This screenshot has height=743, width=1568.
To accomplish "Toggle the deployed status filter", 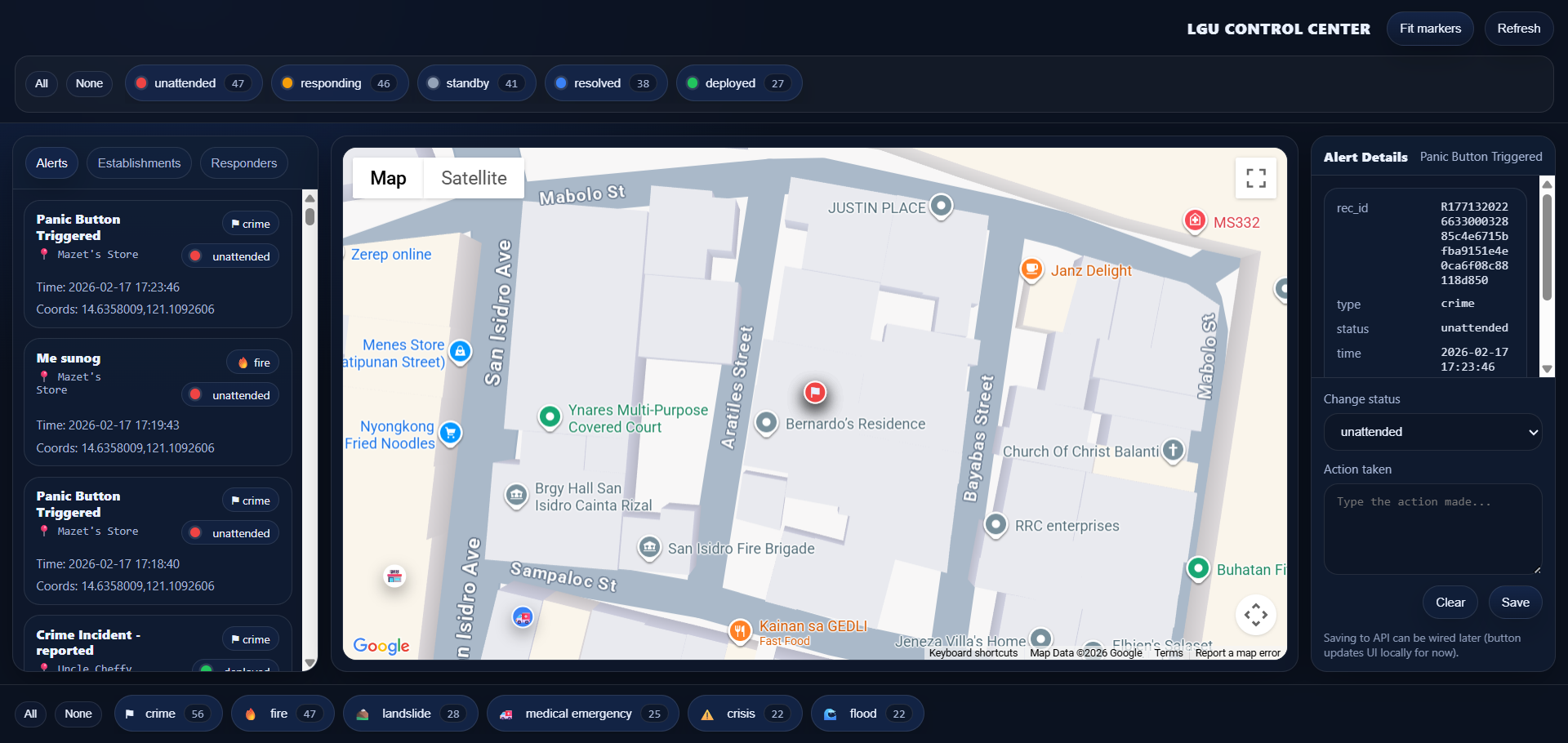I will point(737,82).
